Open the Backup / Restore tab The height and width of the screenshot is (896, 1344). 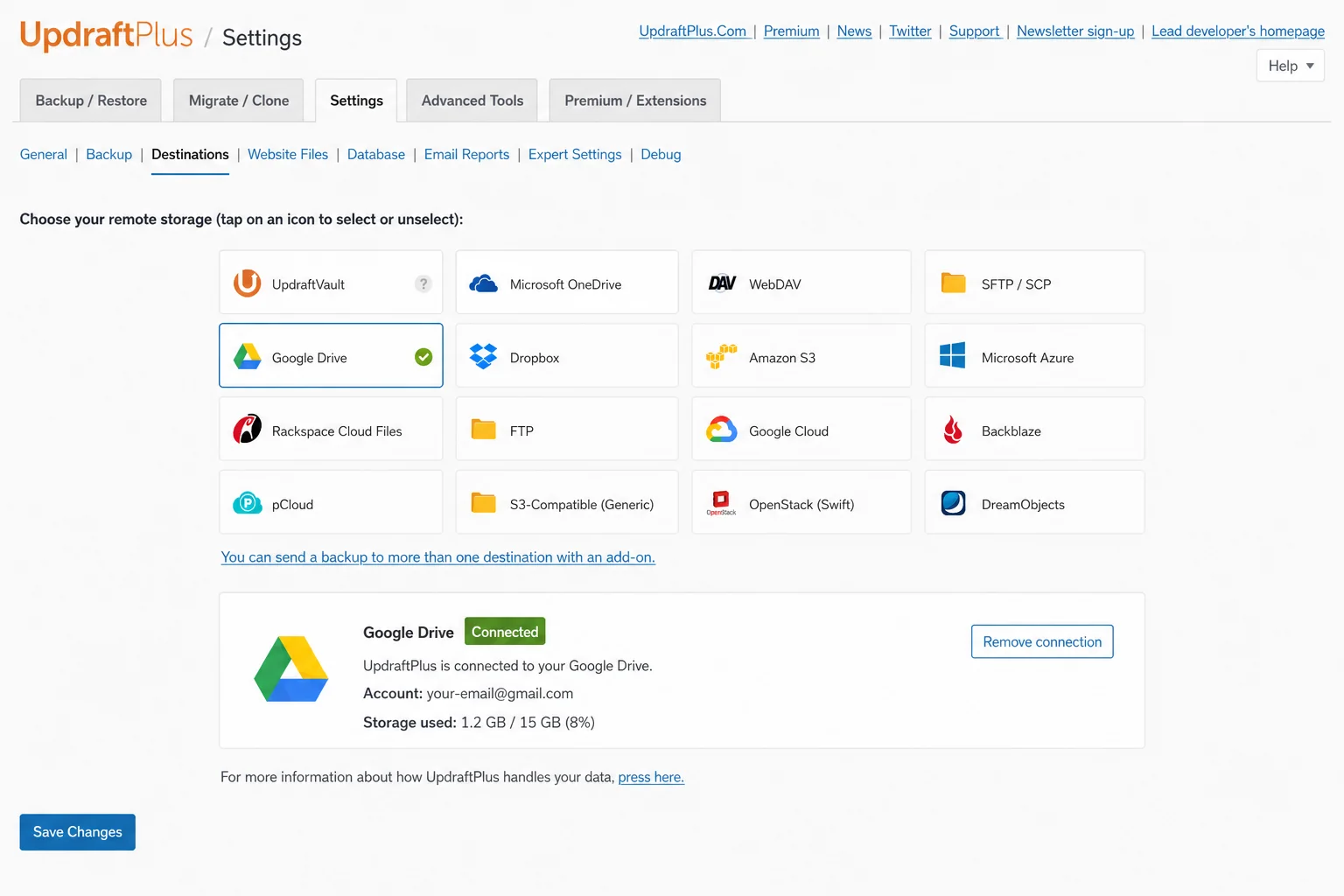(91, 101)
